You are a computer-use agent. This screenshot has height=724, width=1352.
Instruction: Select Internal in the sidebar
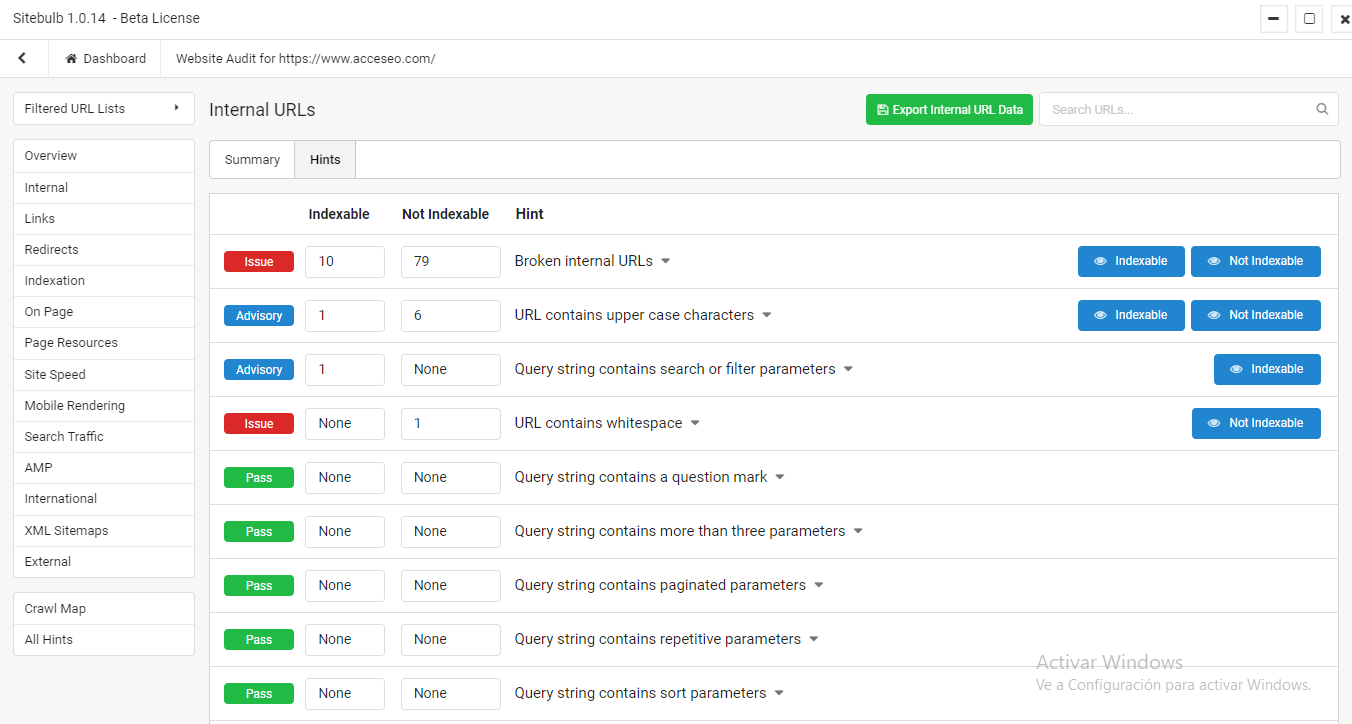click(x=104, y=187)
